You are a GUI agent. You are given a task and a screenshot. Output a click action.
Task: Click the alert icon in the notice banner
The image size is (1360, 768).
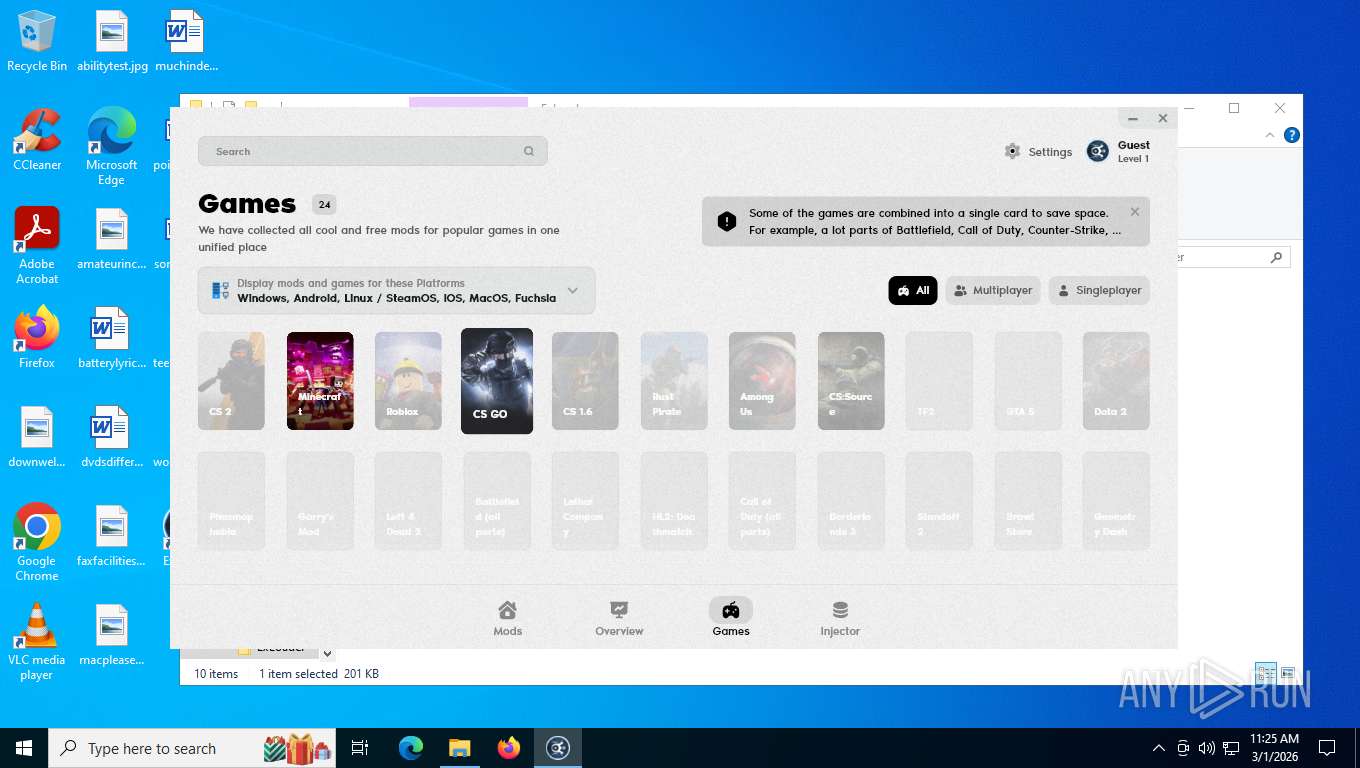click(x=727, y=221)
